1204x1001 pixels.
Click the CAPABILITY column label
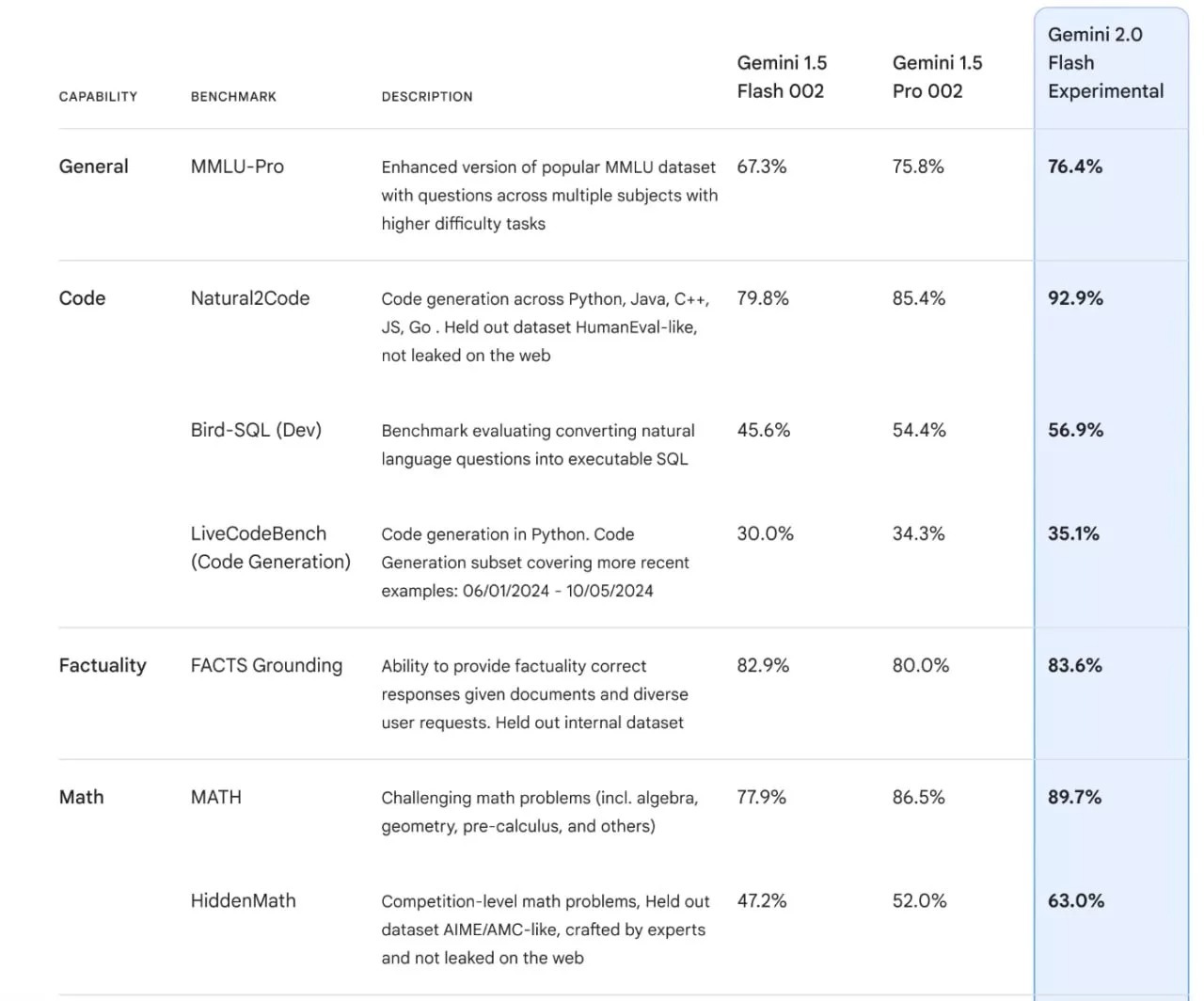coord(98,97)
